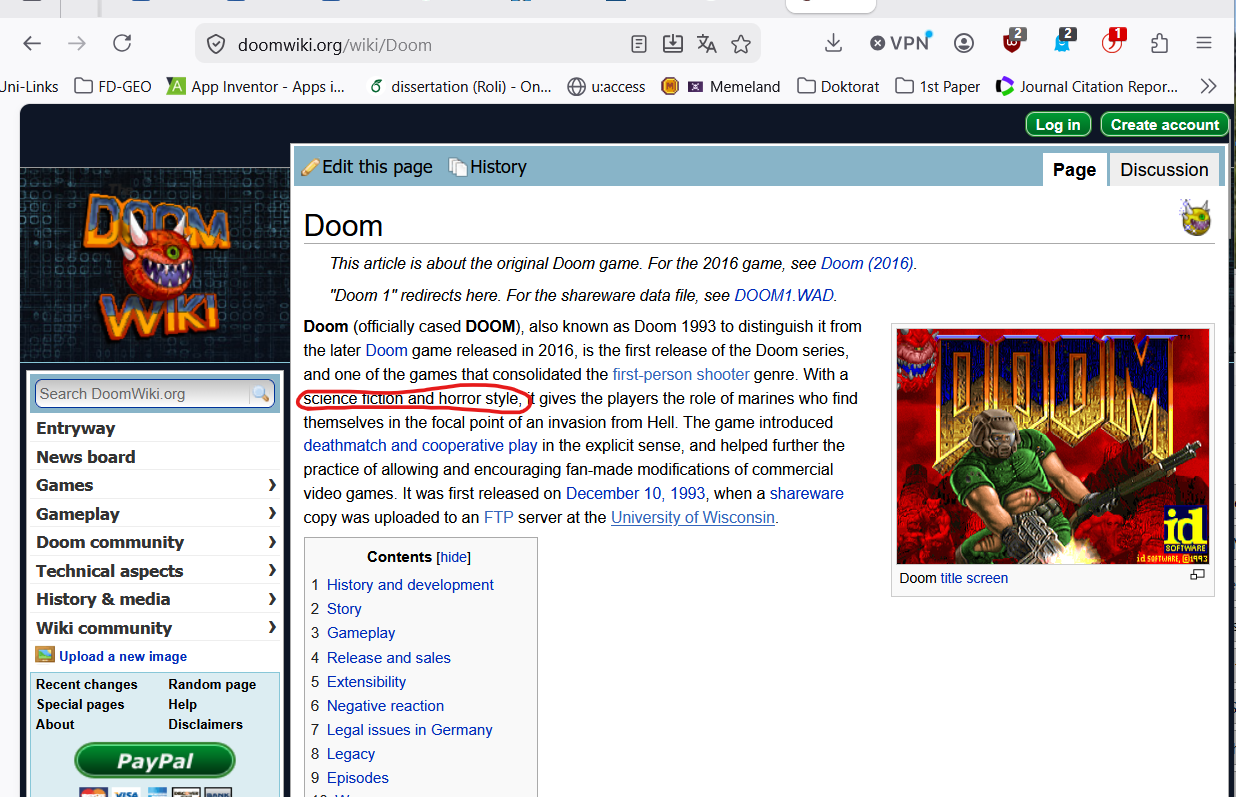Open the Doom (2016) link
Screen dimensions: 1236x797
(867, 264)
